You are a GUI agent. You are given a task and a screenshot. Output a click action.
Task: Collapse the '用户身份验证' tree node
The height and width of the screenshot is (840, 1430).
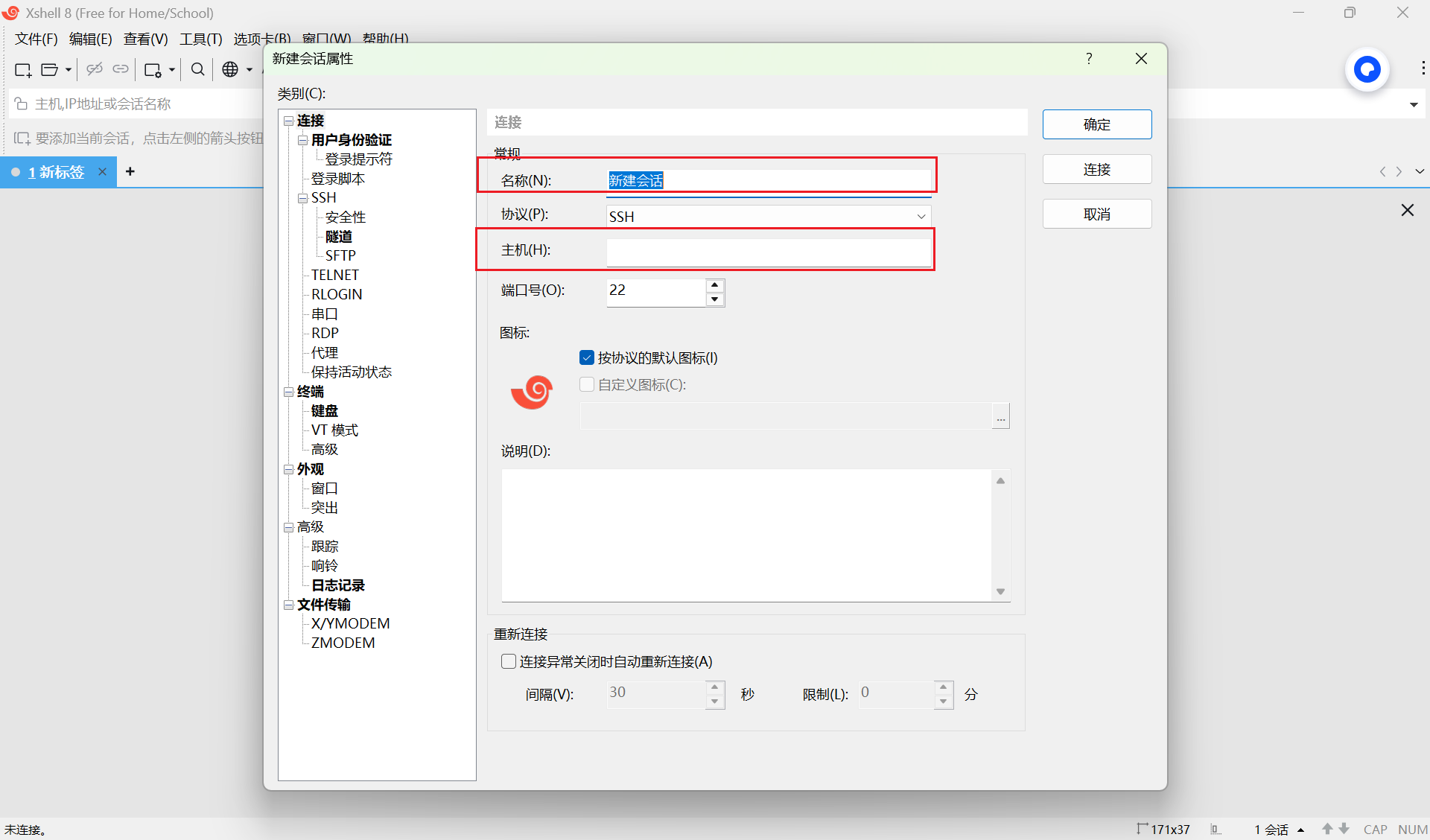click(x=302, y=140)
